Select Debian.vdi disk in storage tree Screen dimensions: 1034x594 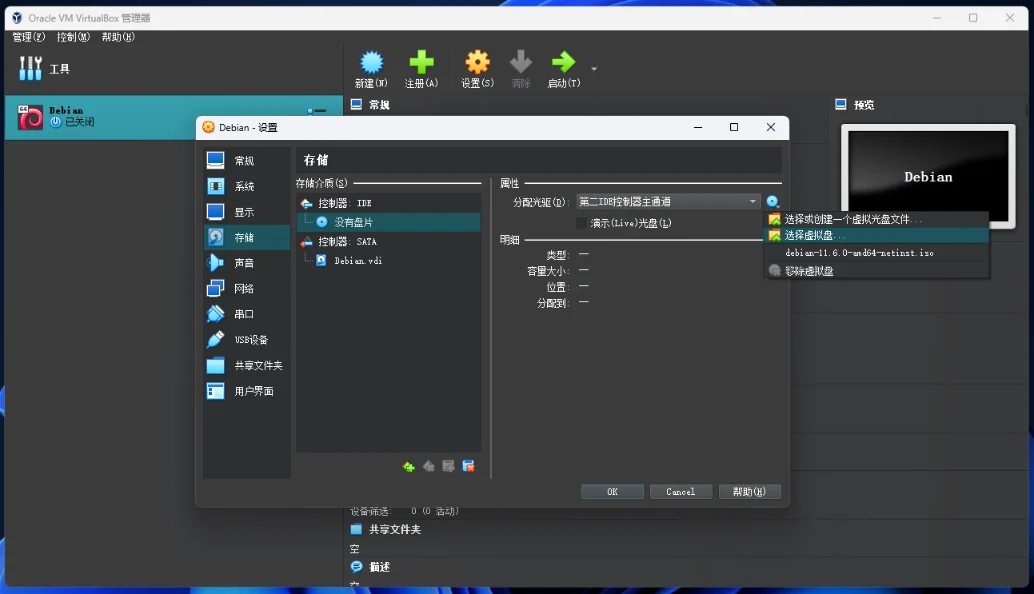388,260
